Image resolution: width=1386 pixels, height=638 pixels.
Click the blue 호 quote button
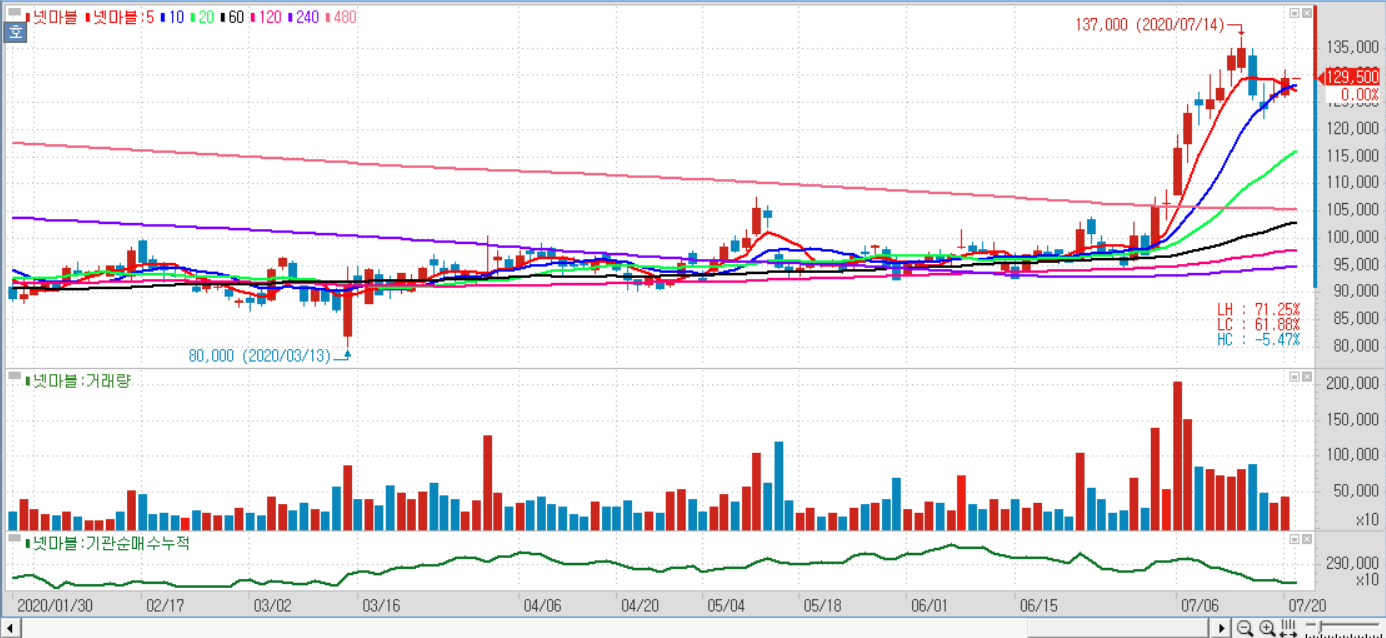point(15,31)
